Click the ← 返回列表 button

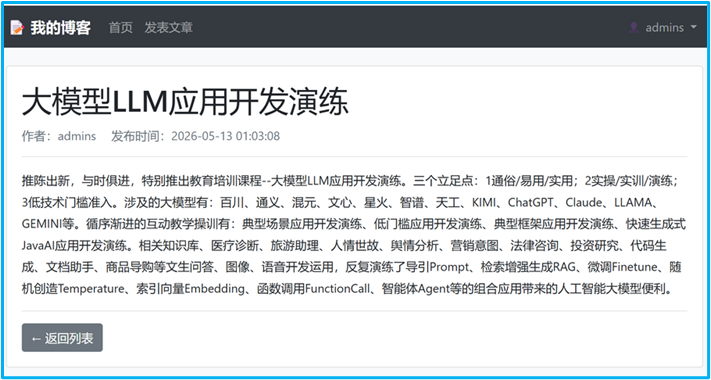[x=62, y=337]
